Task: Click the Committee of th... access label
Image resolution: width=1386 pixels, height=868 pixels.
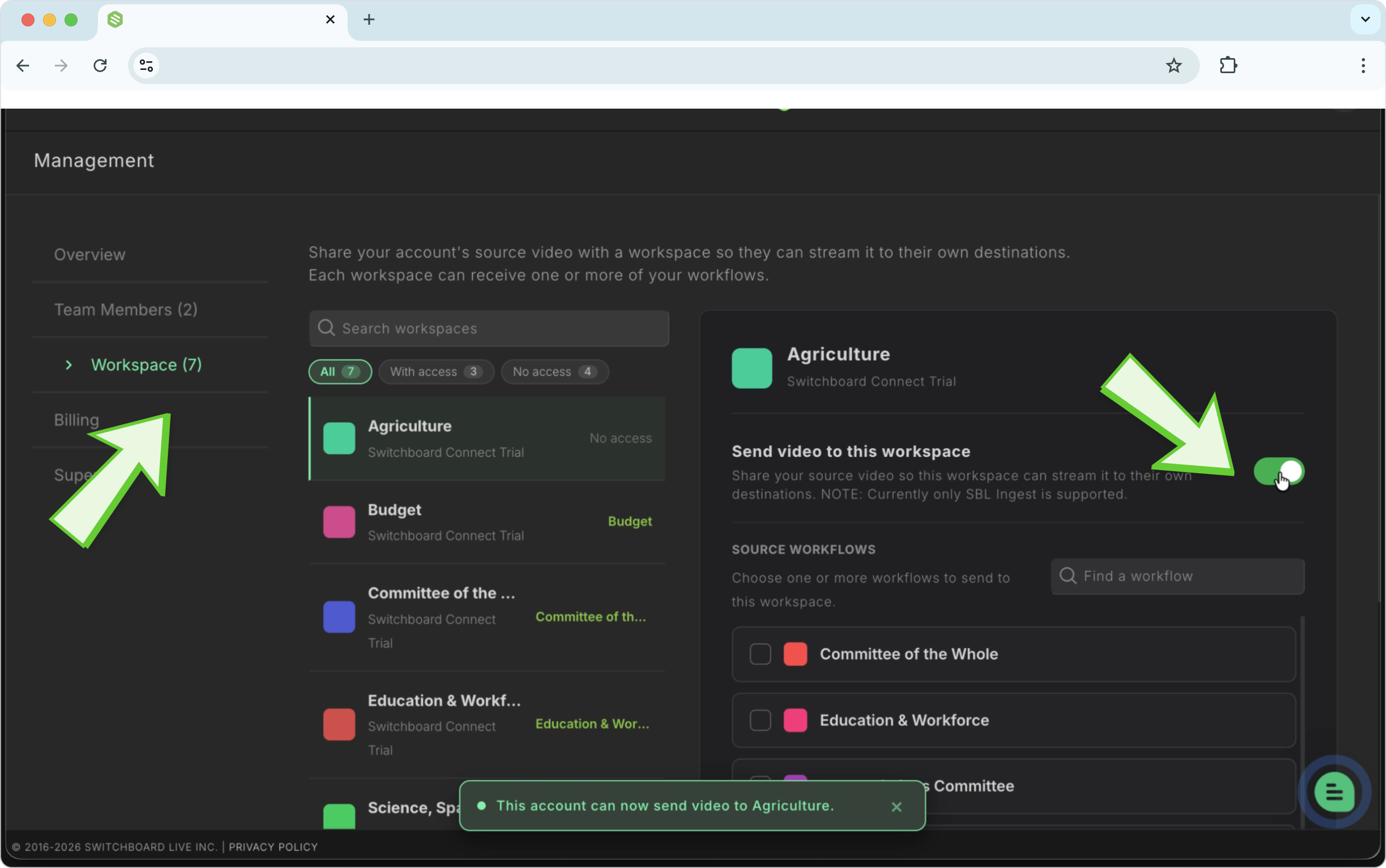Action: pos(591,616)
